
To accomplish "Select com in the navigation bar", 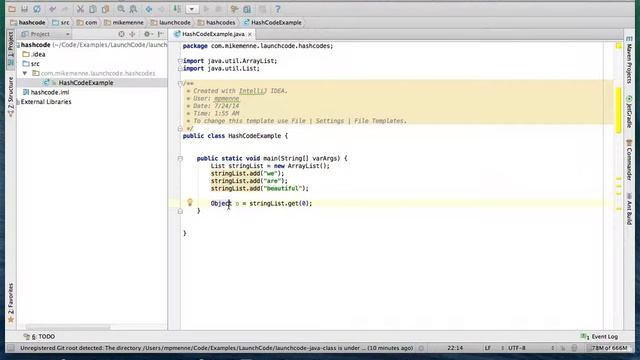I will tap(87, 22).
